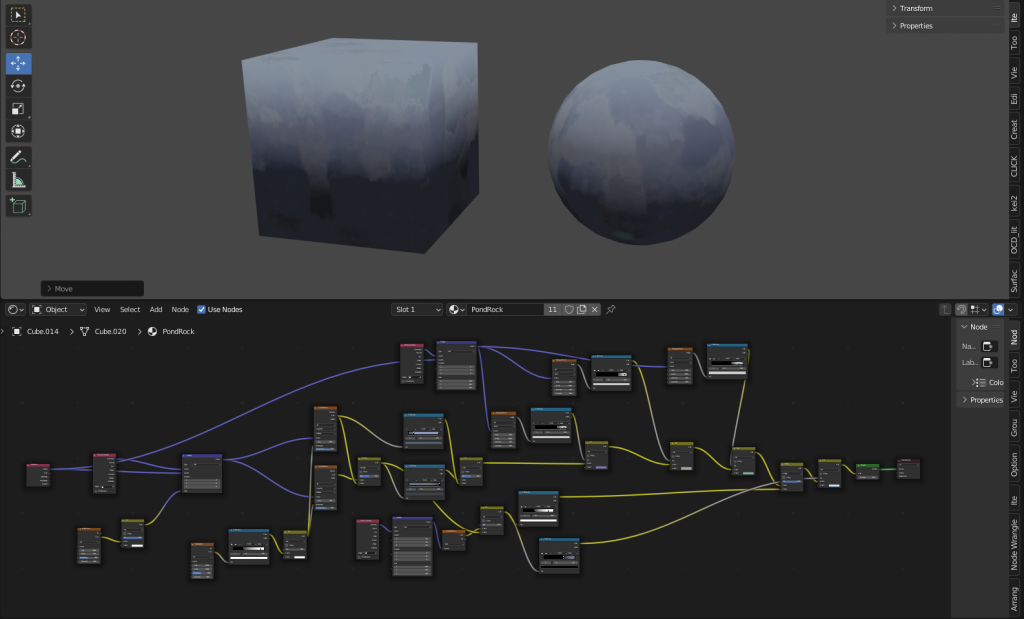Select the Annotate tool

19,158
